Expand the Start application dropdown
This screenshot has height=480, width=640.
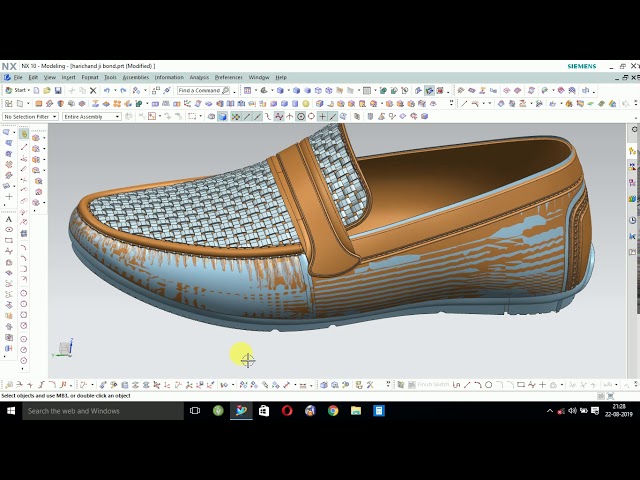[x=29, y=91]
